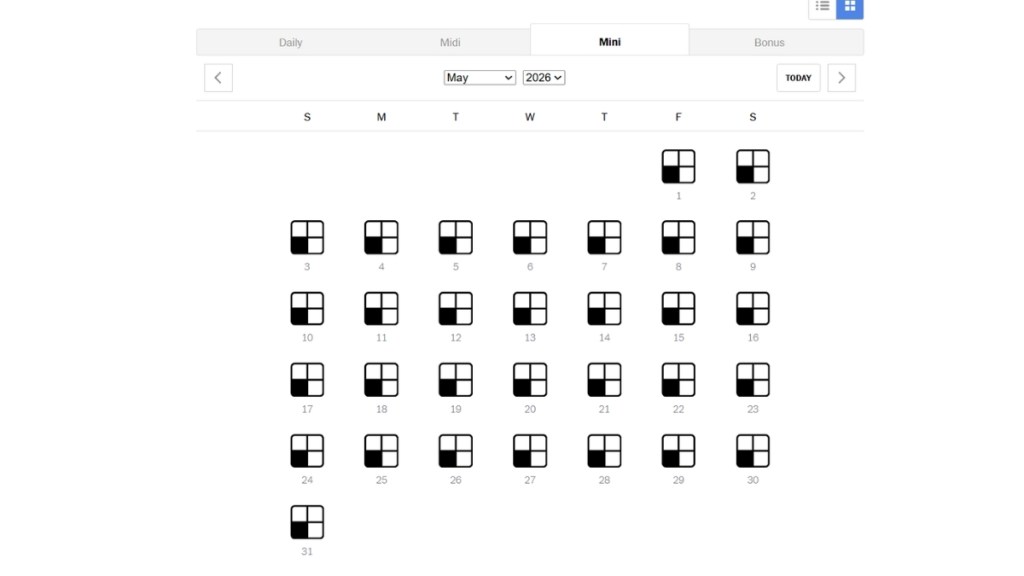Open the mini puzzle for May 18
Screen dimensions: 1024x576
(x=381, y=380)
